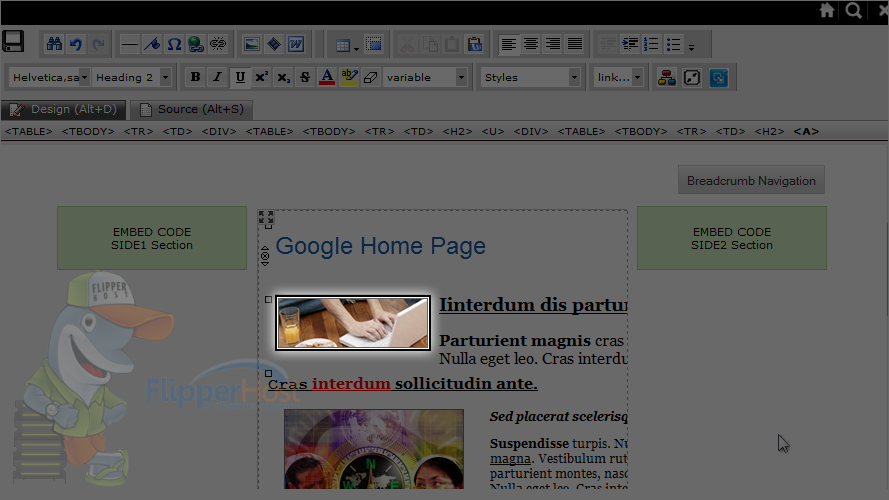Go to home icon top bar
This screenshot has height=500, width=889.
[x=827, y=10]
